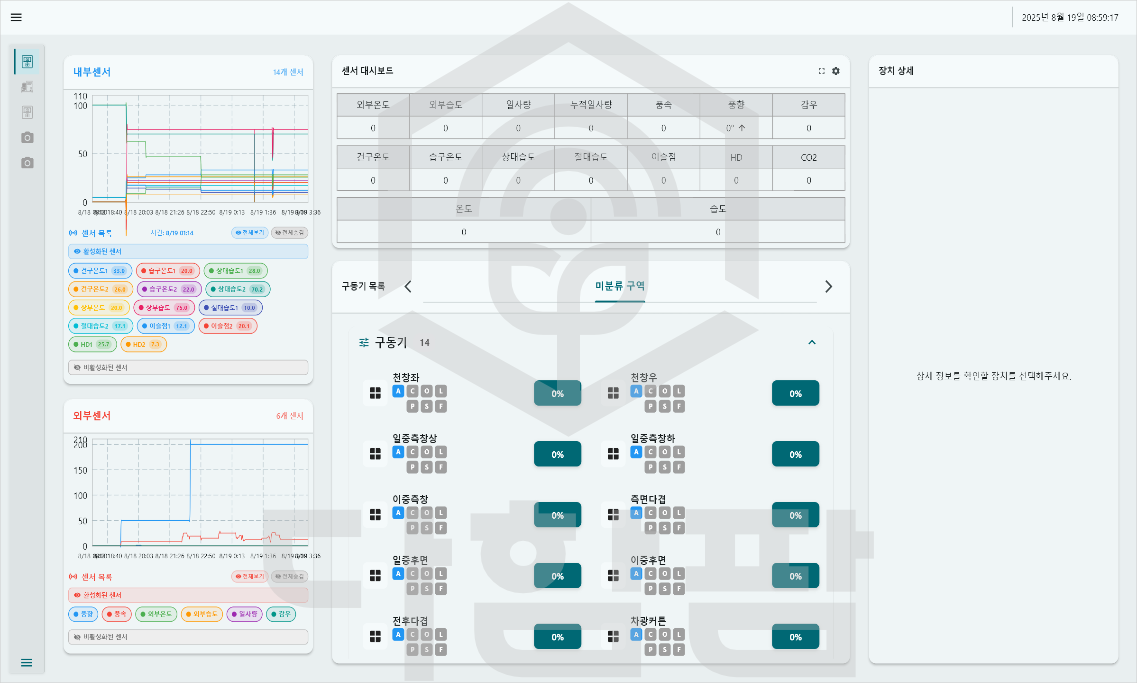Click fullscreen icon in sensor dashboard header

822,71
